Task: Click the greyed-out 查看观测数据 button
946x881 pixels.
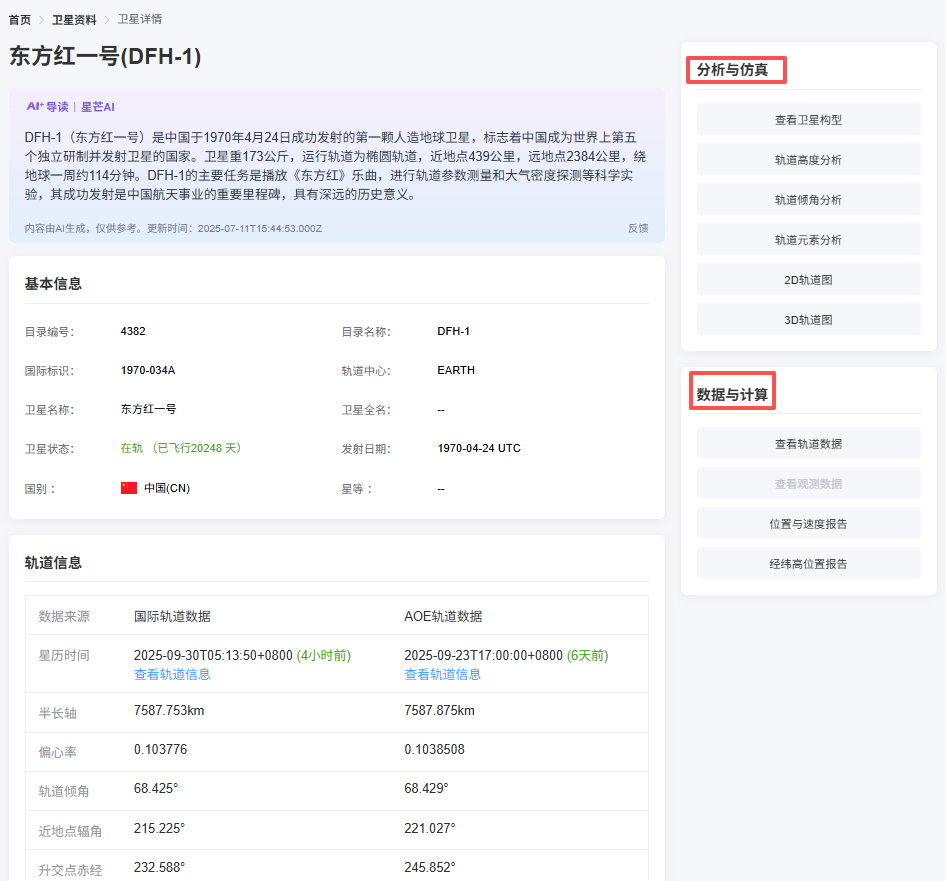Action: 808,484
